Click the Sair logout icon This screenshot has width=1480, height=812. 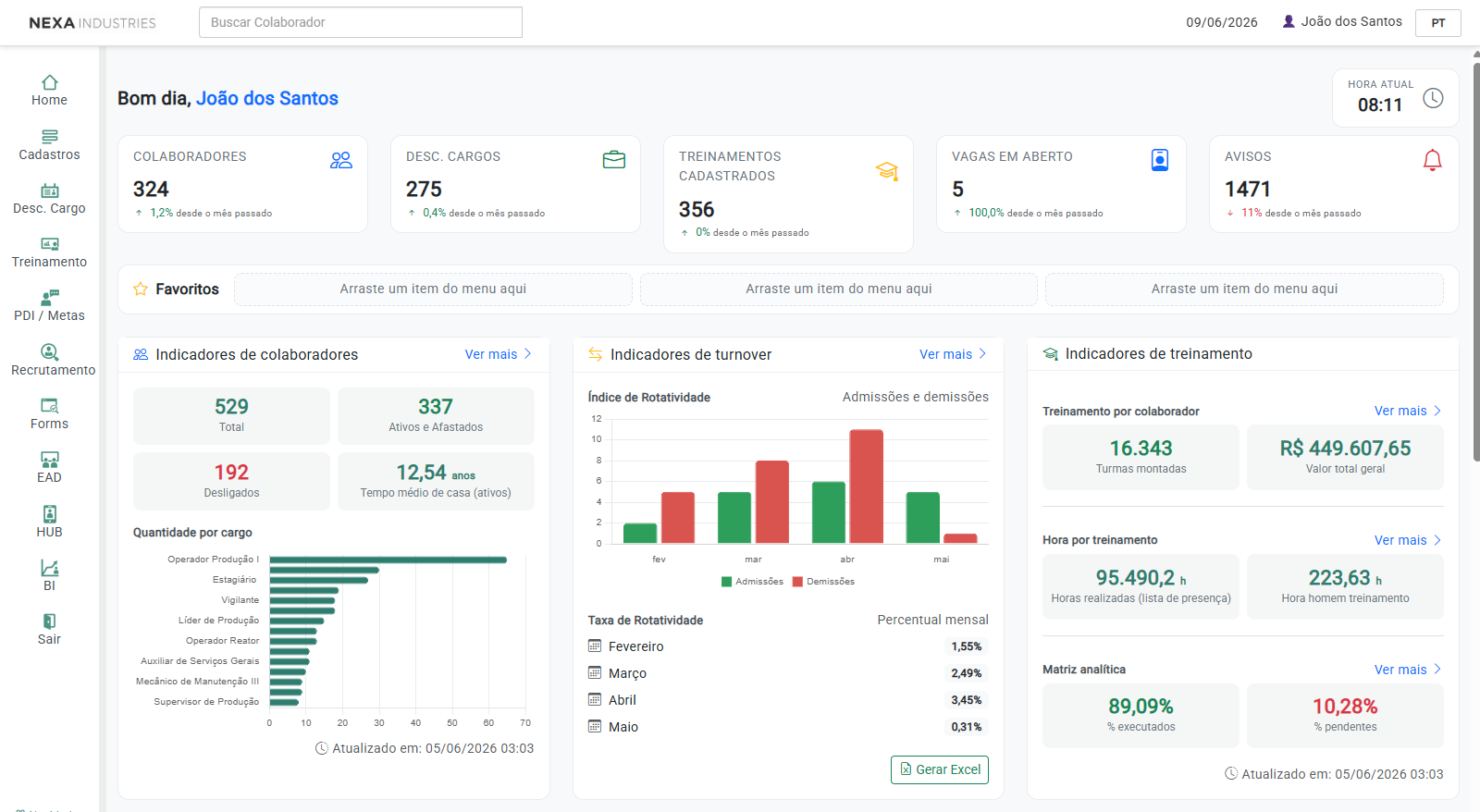click(50, 621)
